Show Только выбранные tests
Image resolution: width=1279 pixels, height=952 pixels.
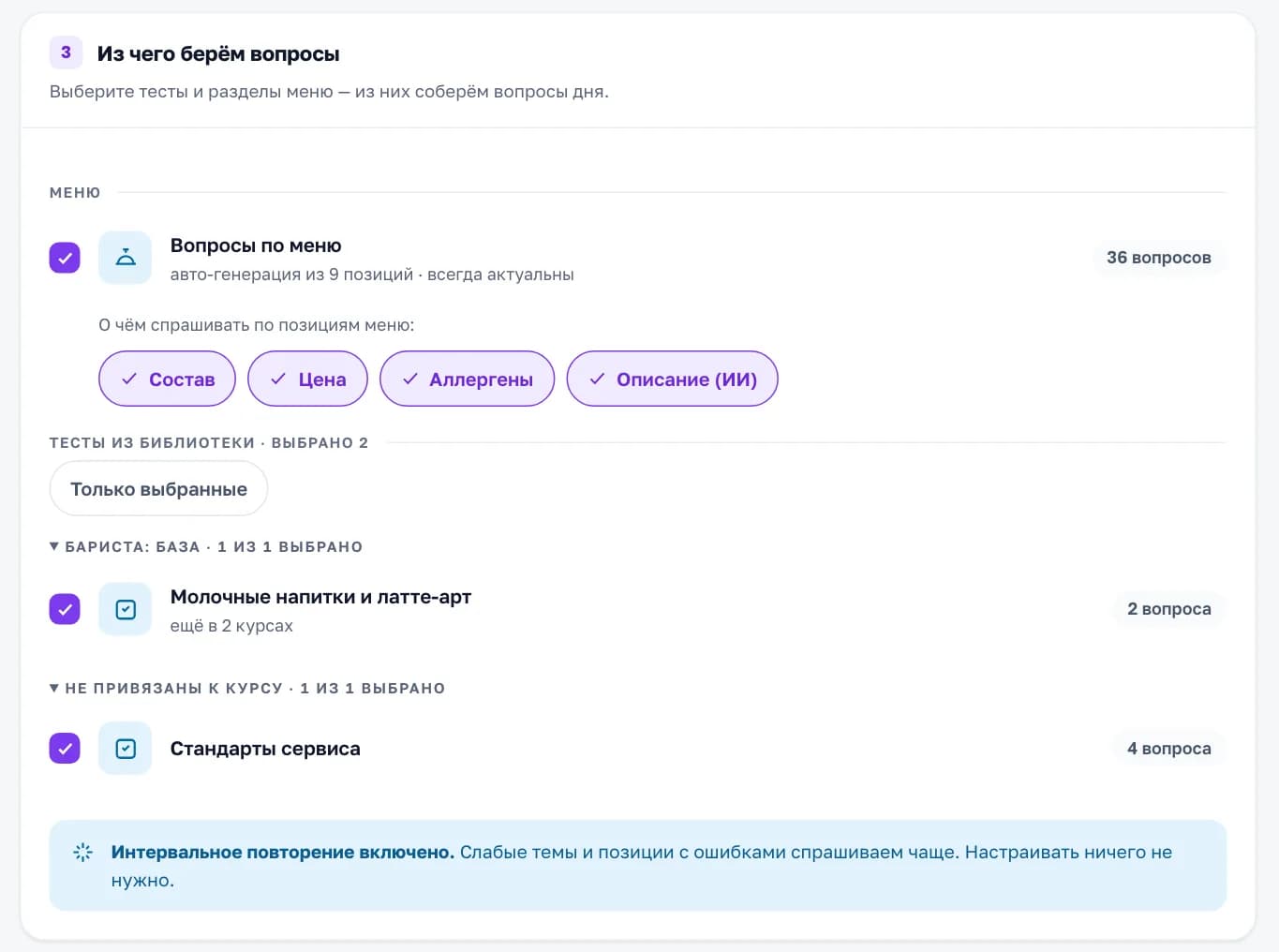click(158, 489)
